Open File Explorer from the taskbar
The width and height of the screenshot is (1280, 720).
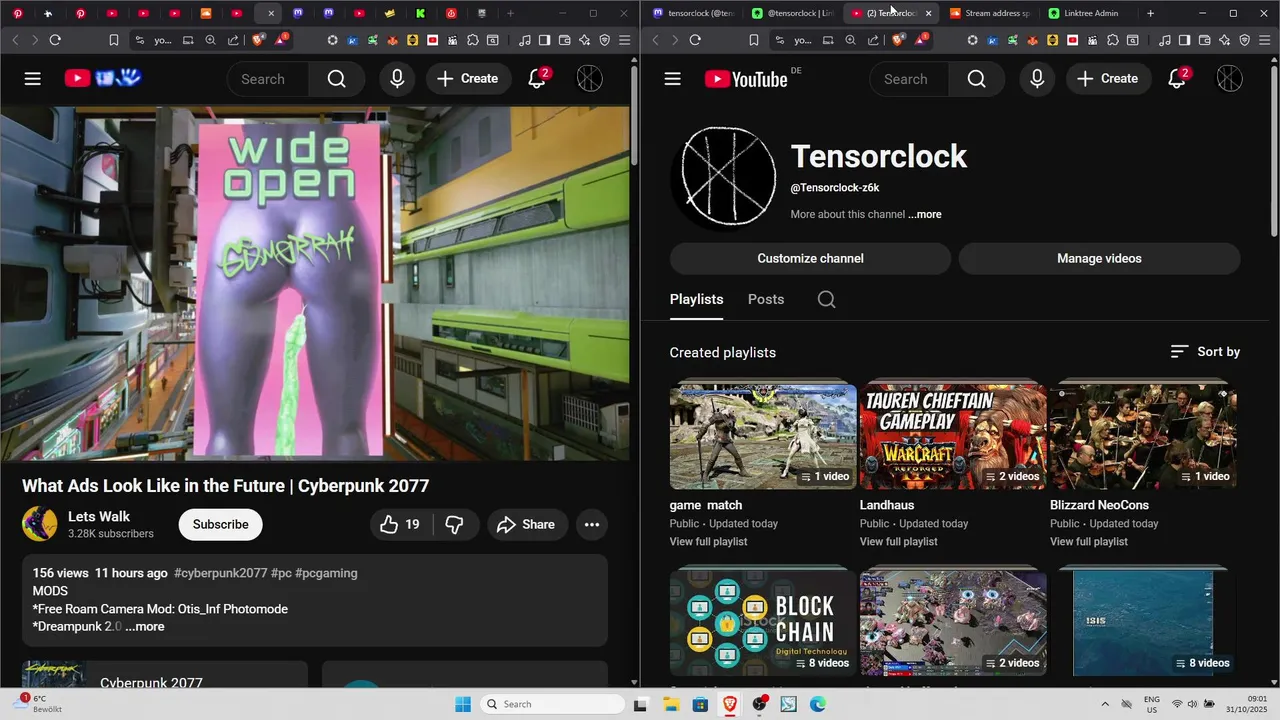(x=670, y=704)
